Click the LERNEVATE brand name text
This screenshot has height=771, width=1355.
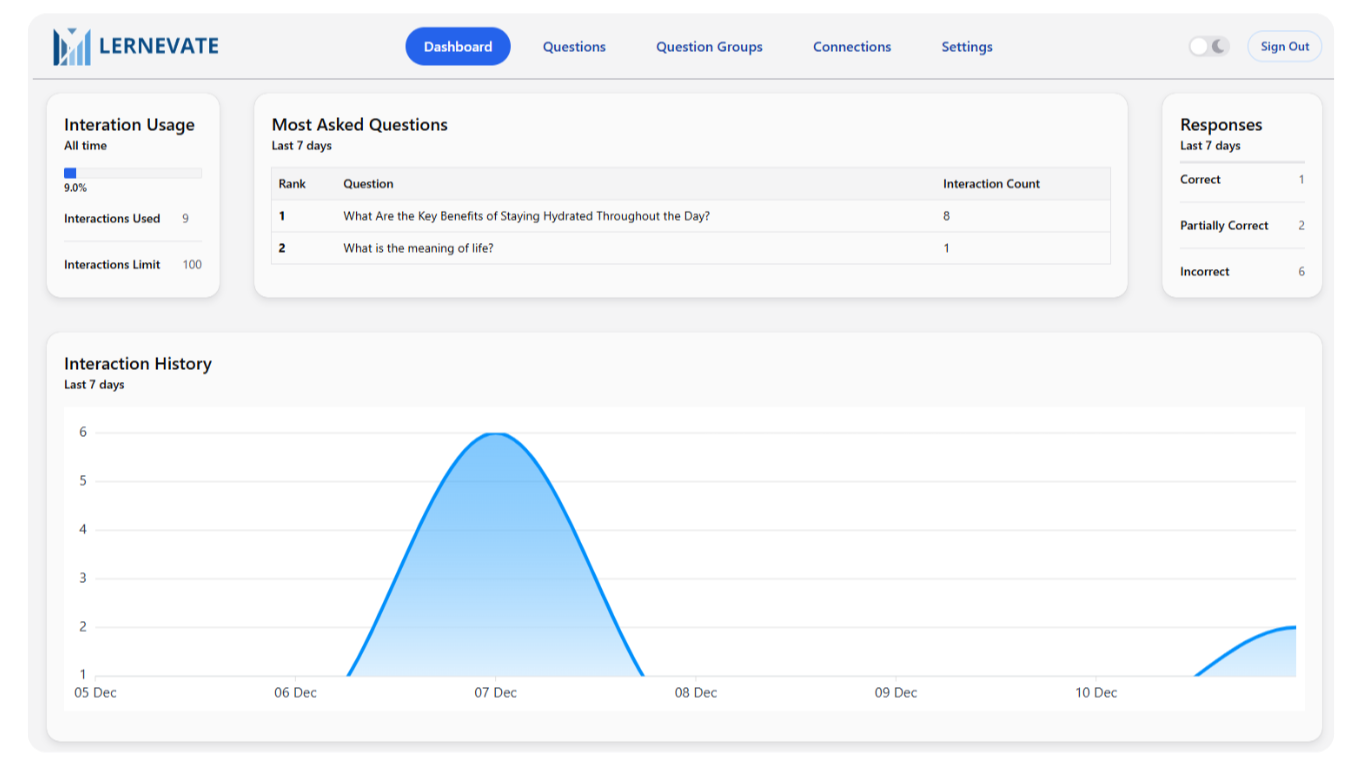pos(159,46)
